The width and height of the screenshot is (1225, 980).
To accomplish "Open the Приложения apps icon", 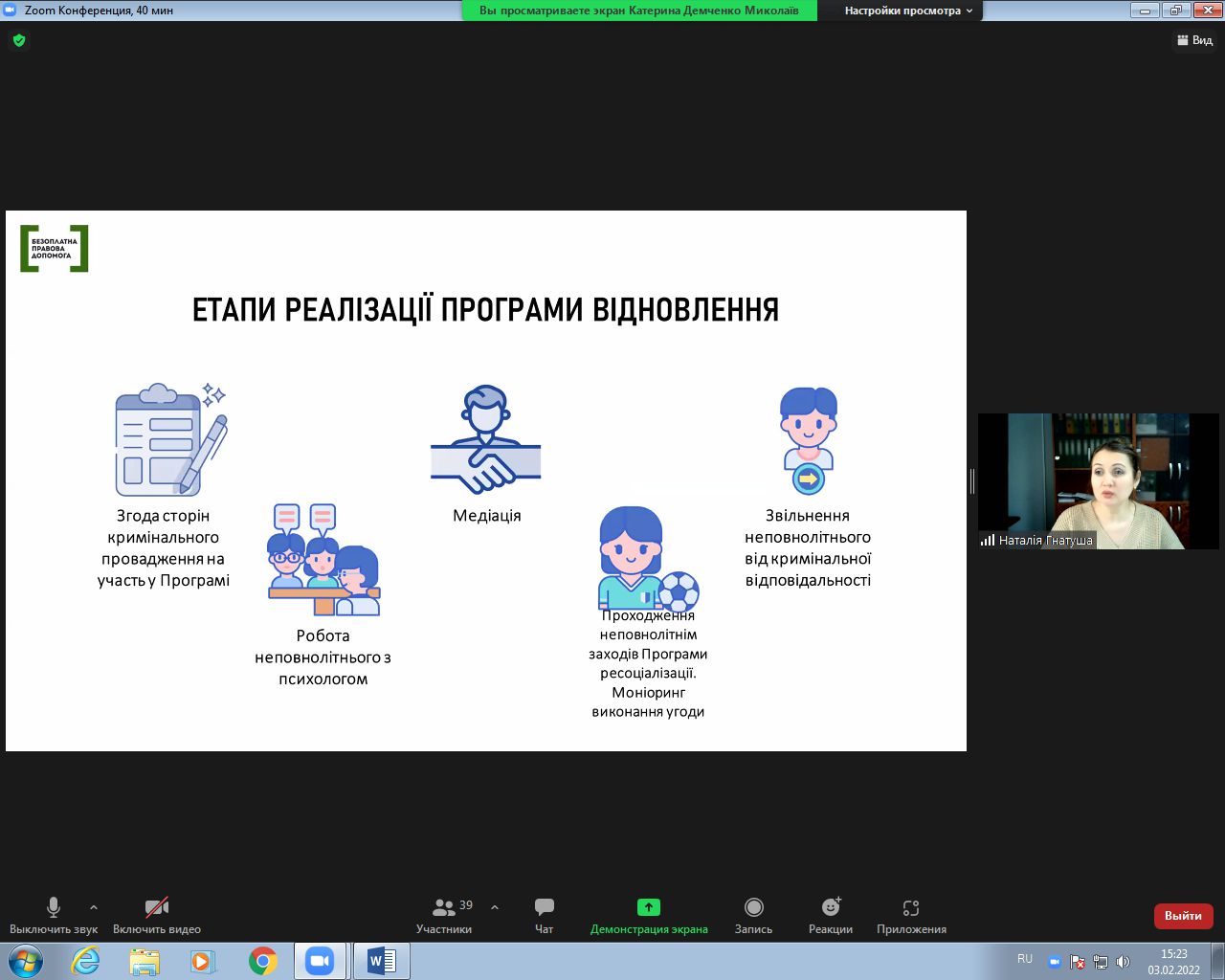I will pos(910,907).
